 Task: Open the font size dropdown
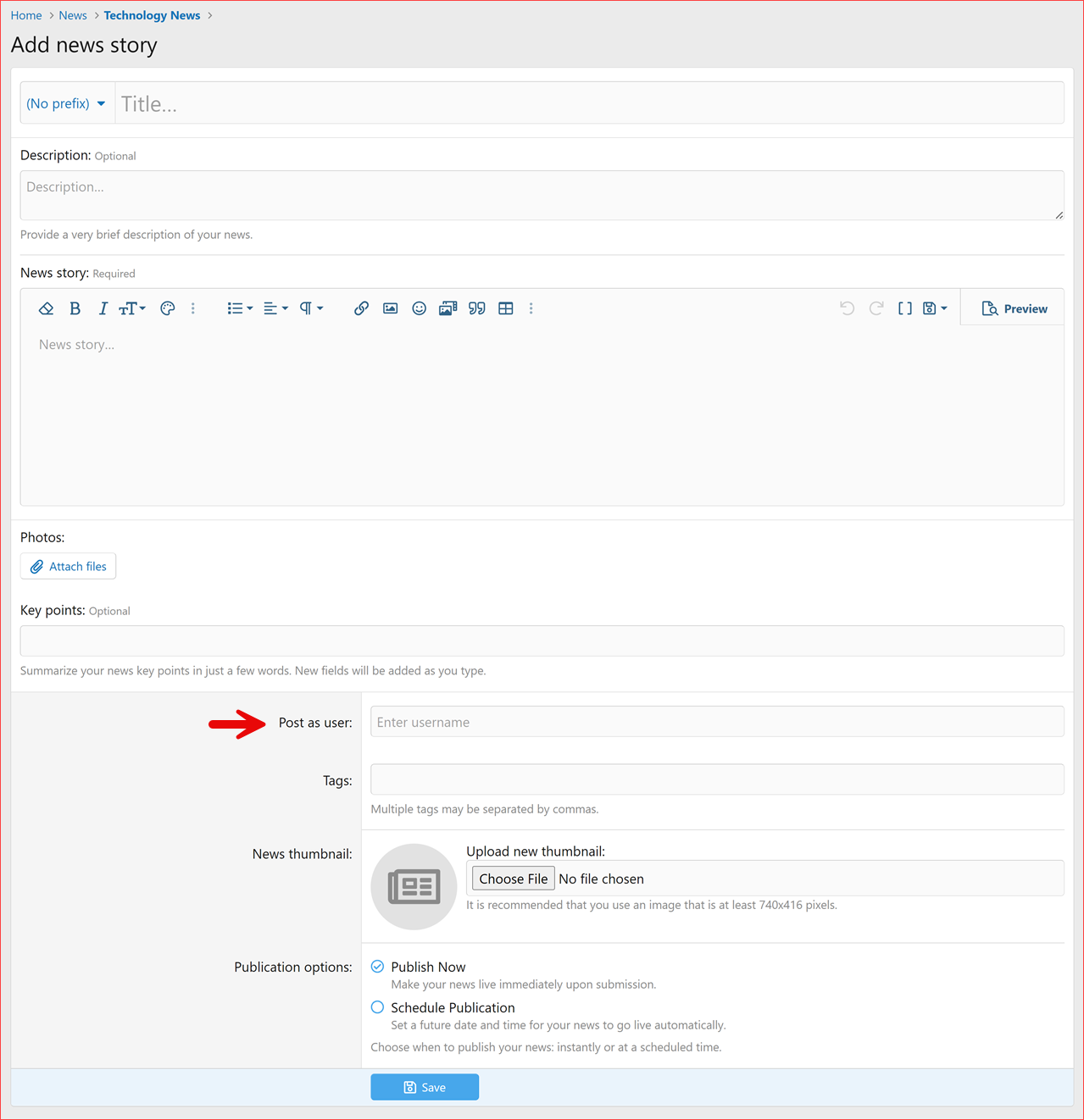(x=131, y=308)
